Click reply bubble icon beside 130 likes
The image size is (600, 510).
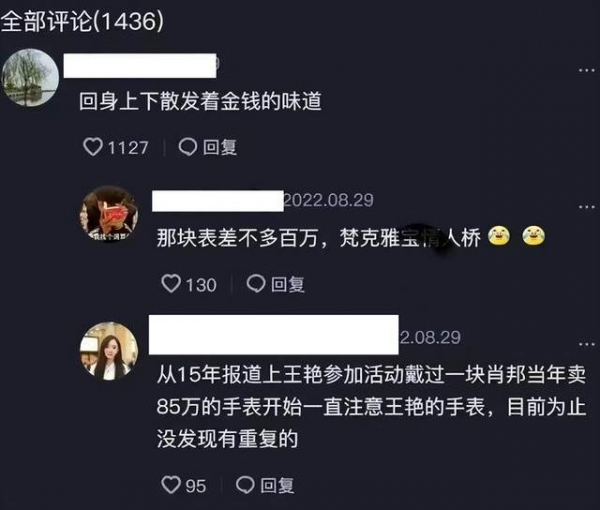pos(256,284)
